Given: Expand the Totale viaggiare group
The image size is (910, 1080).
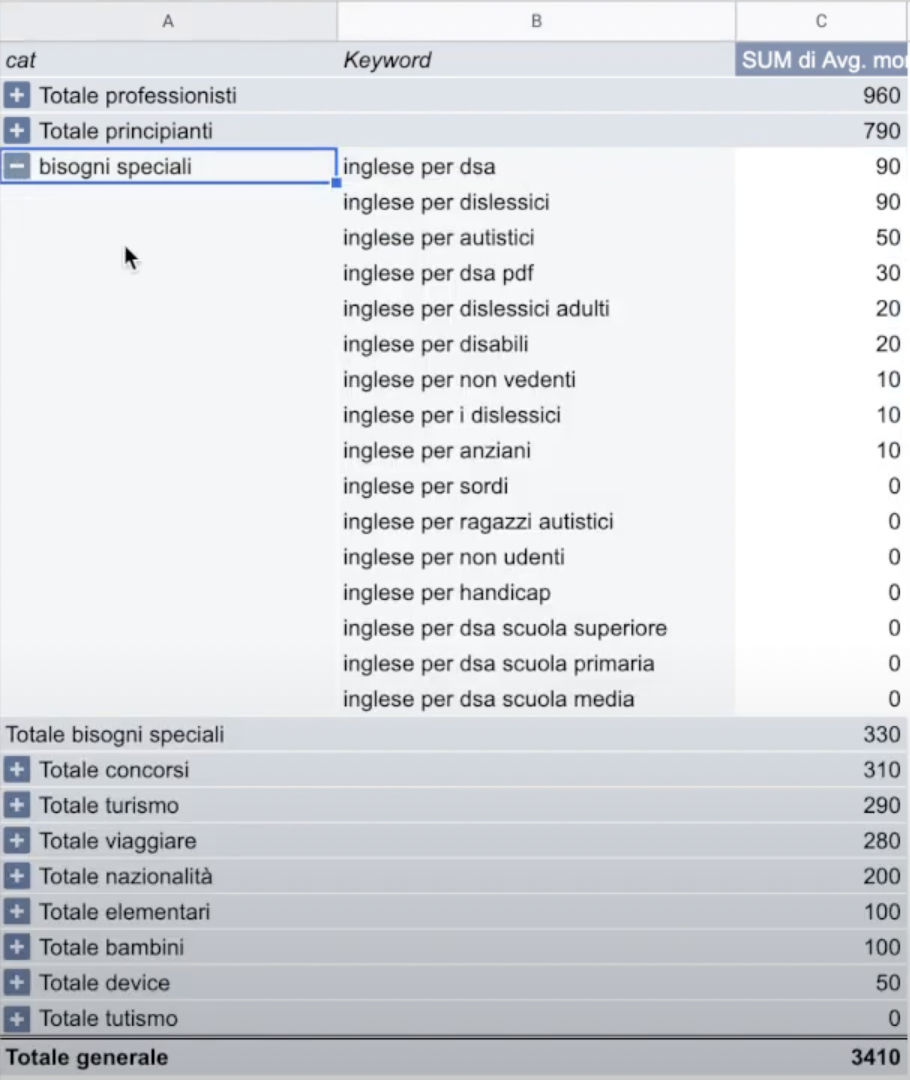Looking at the screenshot, I should point(18,840).
